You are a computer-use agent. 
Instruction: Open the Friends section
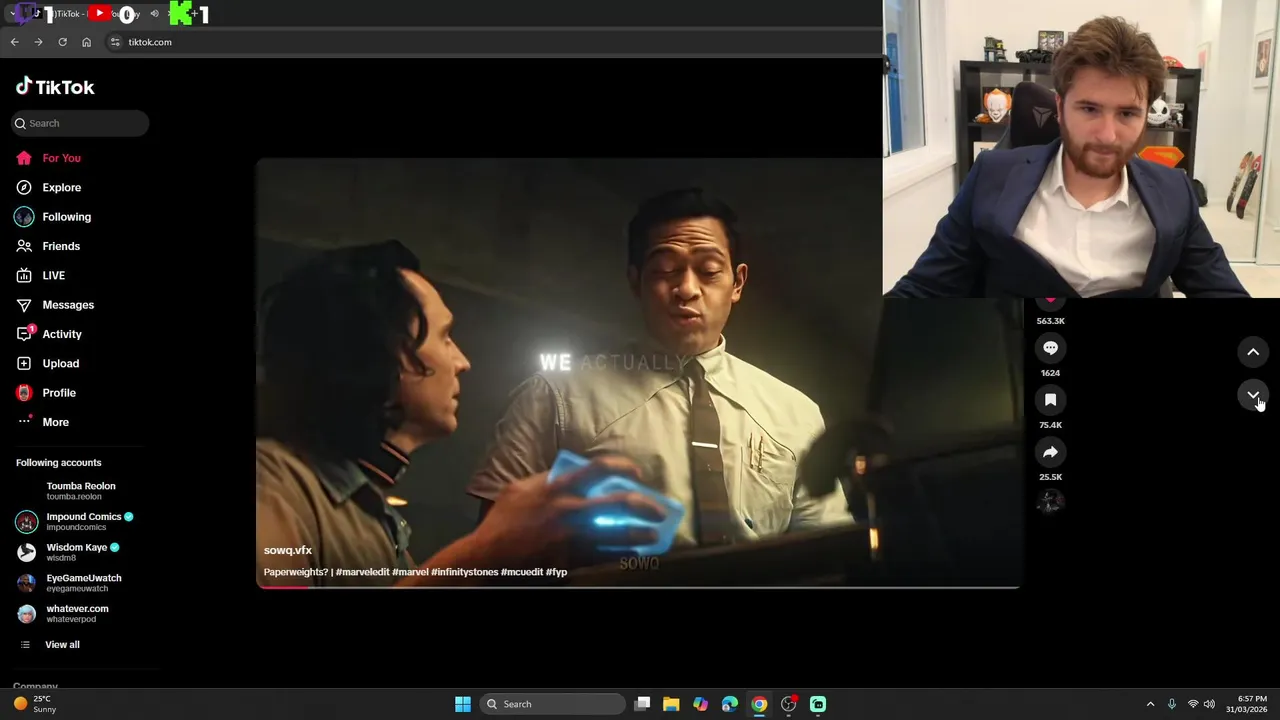click(48, 246)
